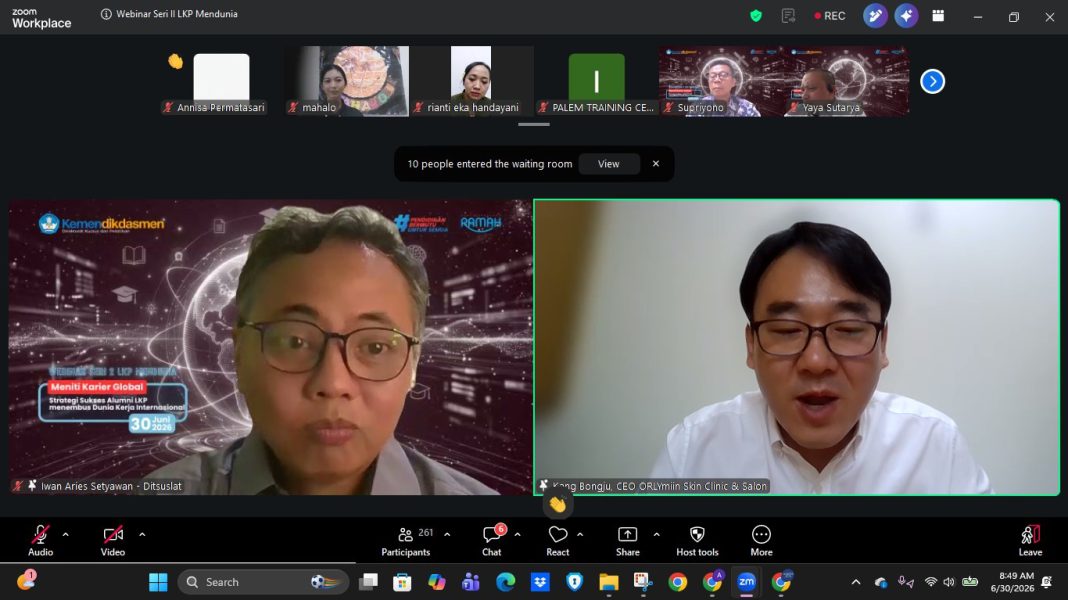Open clock and calendar 8:49 AM

[1012, 582]
